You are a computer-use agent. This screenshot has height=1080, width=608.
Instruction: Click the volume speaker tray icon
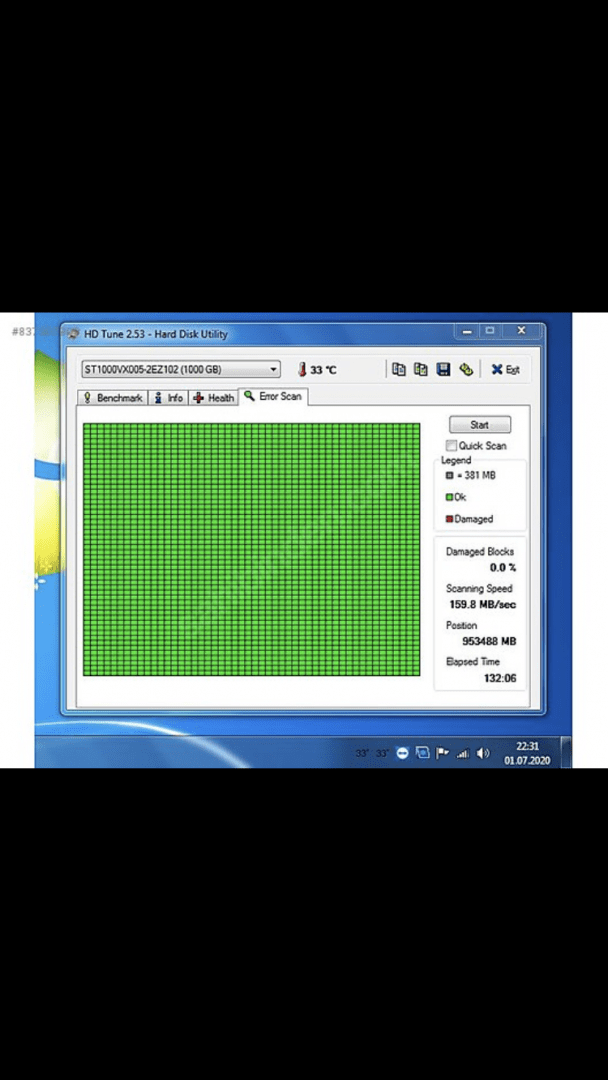click(483, 753)
